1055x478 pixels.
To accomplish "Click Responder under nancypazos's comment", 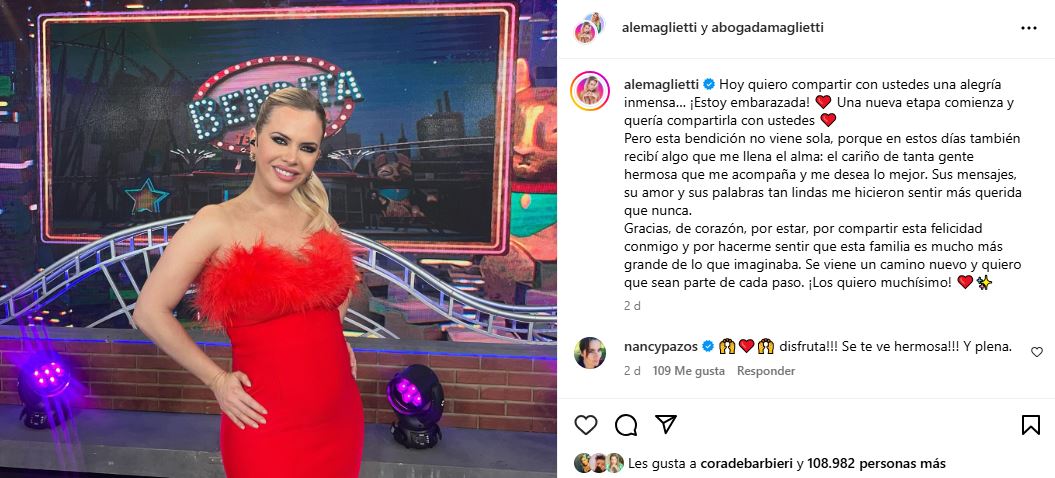I will 766,371.
